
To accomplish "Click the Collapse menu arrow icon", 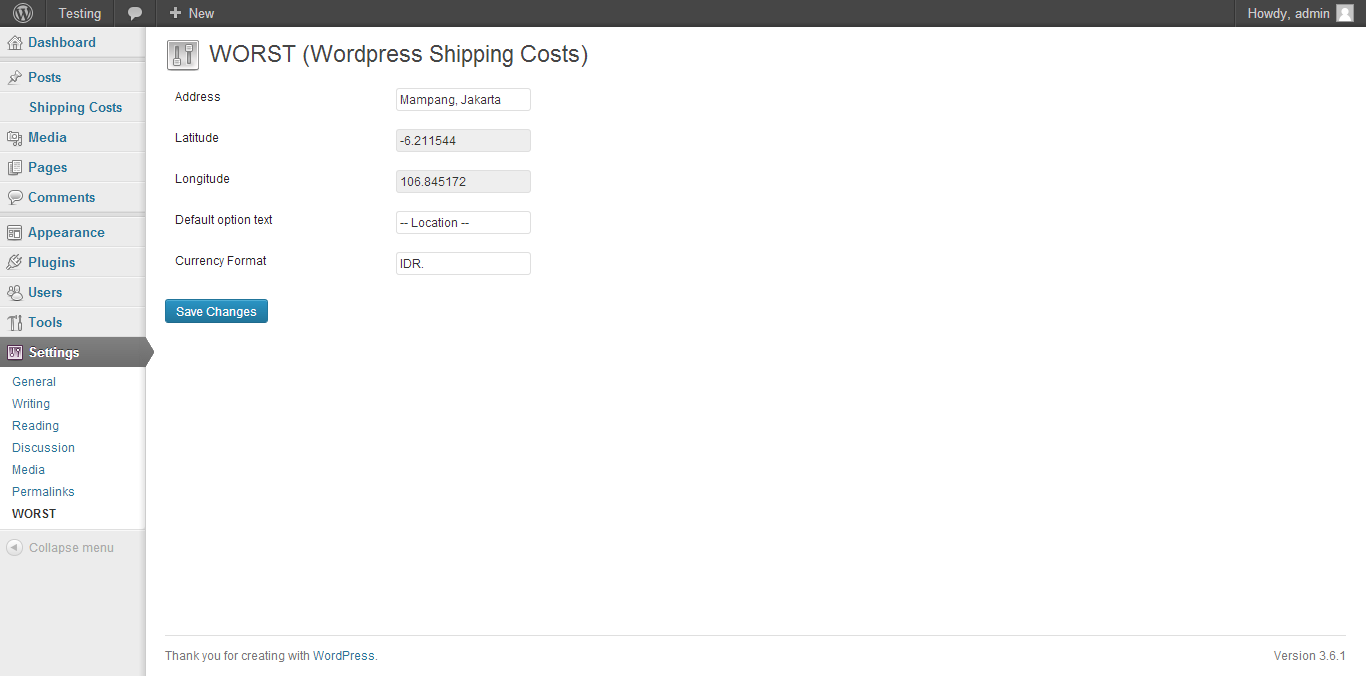I will pyautogui.click(x=14, y=548).
